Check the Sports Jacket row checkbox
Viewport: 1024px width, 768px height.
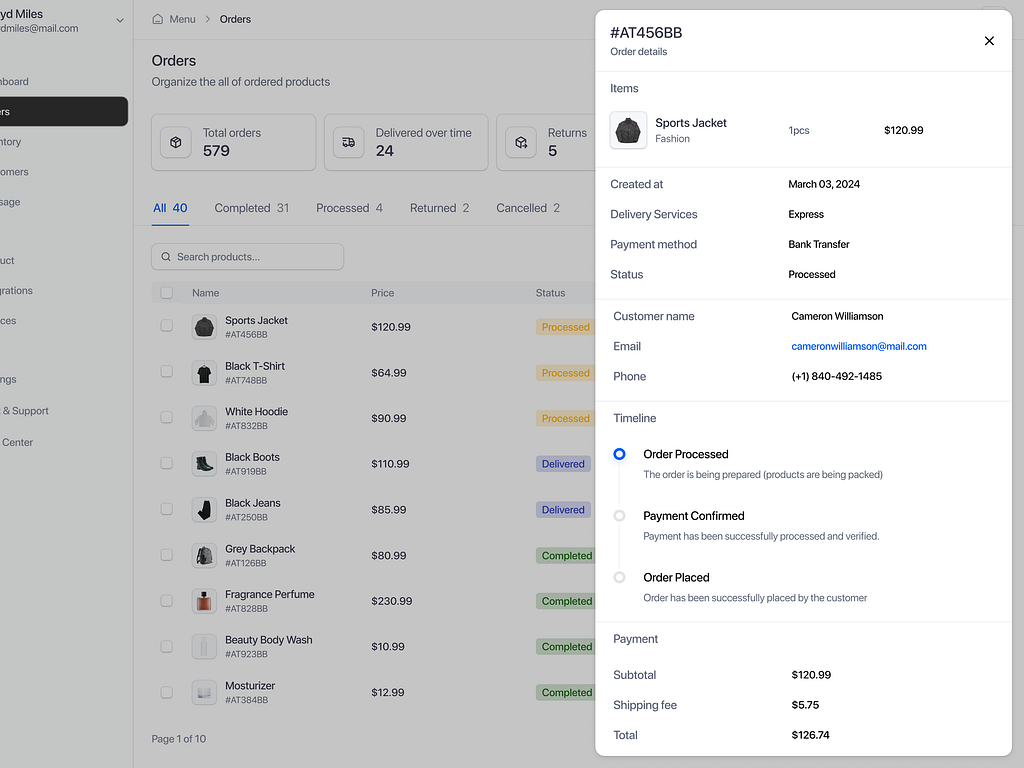point(166,326)
